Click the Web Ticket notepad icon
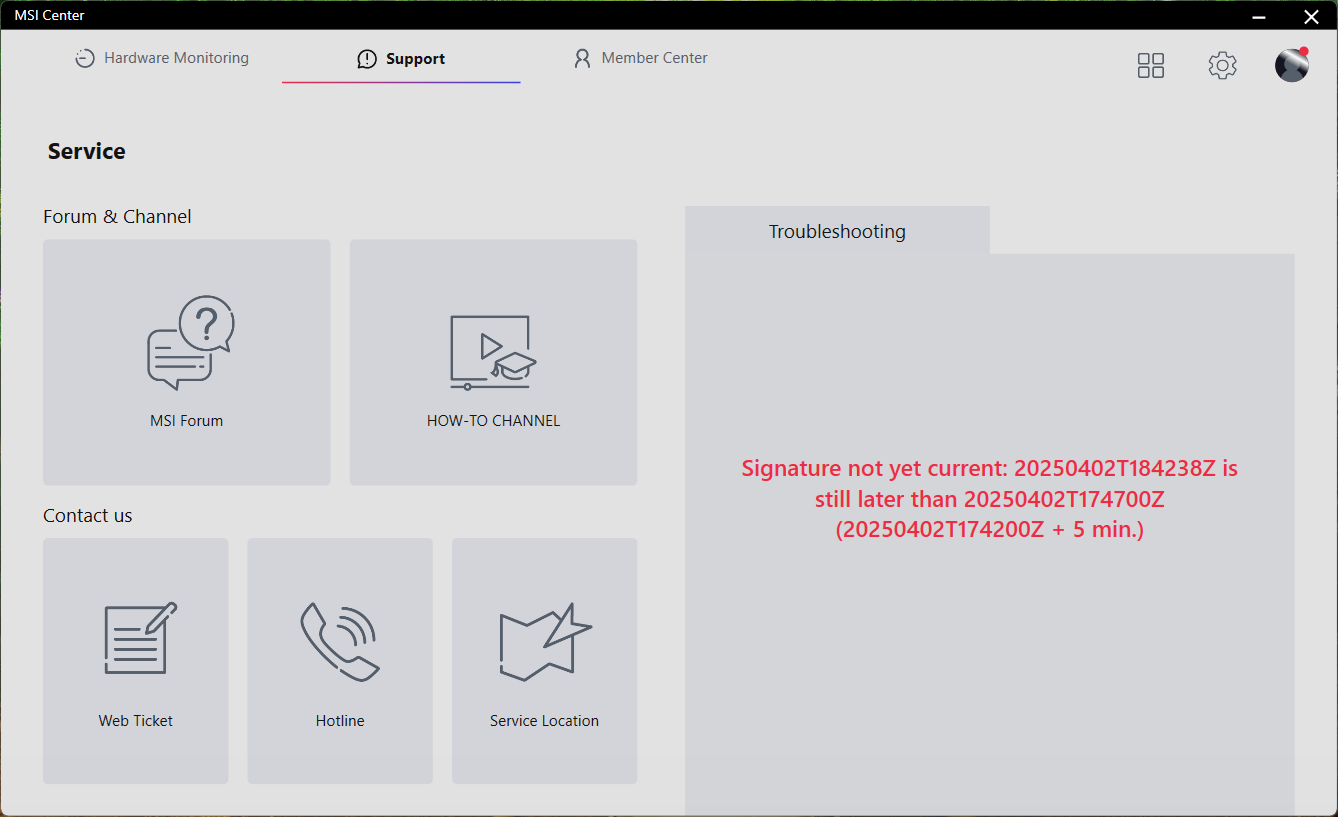 (x=141, y=638)
